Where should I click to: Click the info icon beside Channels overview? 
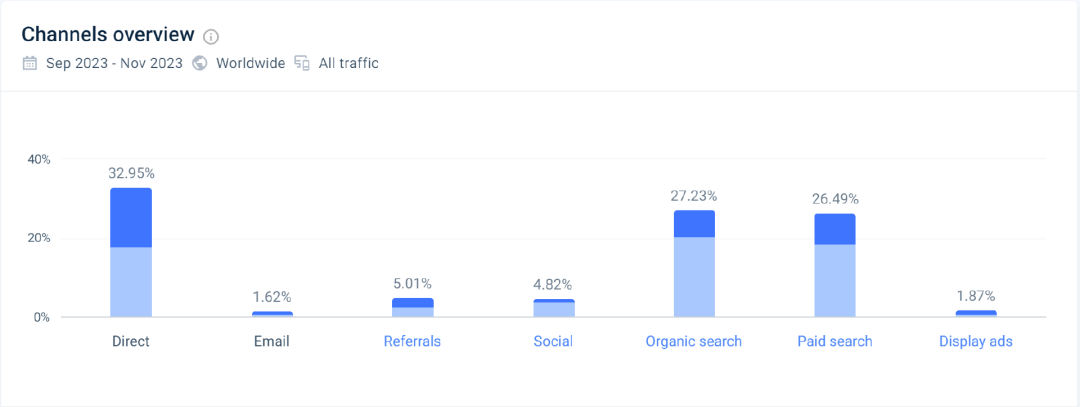pos(211,37)
